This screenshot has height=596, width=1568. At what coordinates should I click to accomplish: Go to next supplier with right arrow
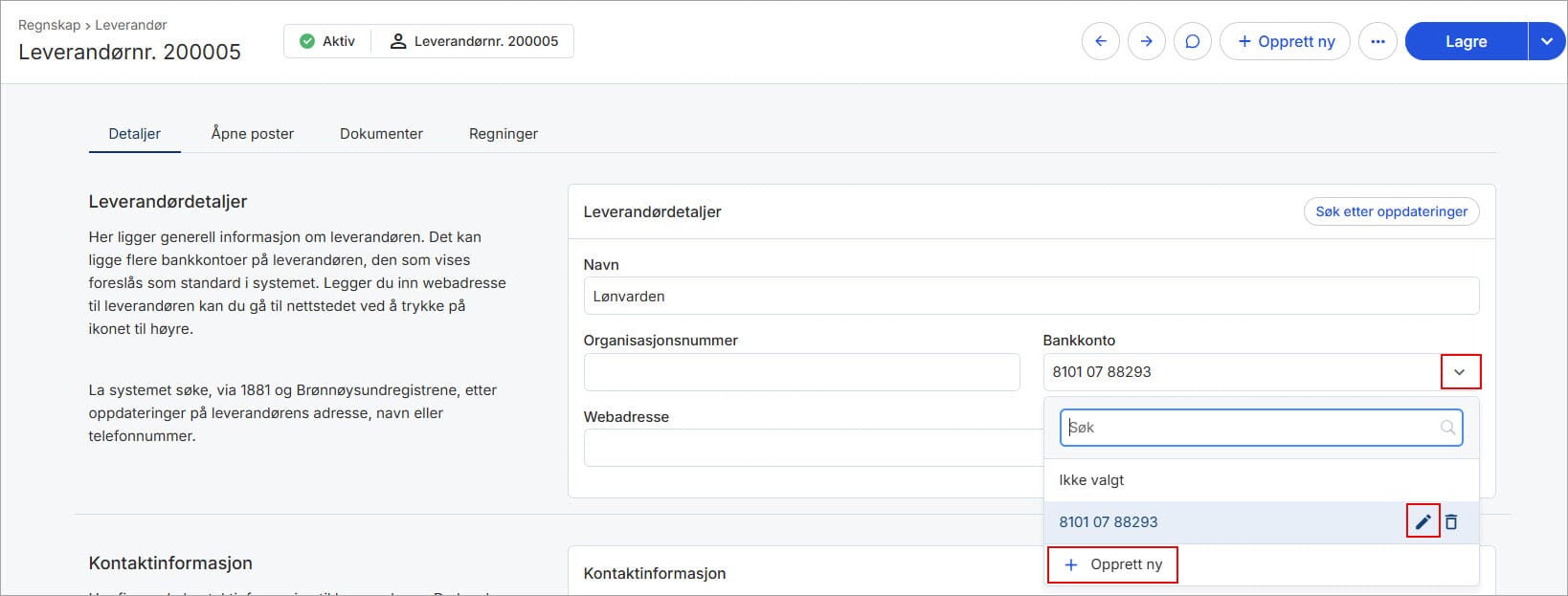pos(1146,41)
